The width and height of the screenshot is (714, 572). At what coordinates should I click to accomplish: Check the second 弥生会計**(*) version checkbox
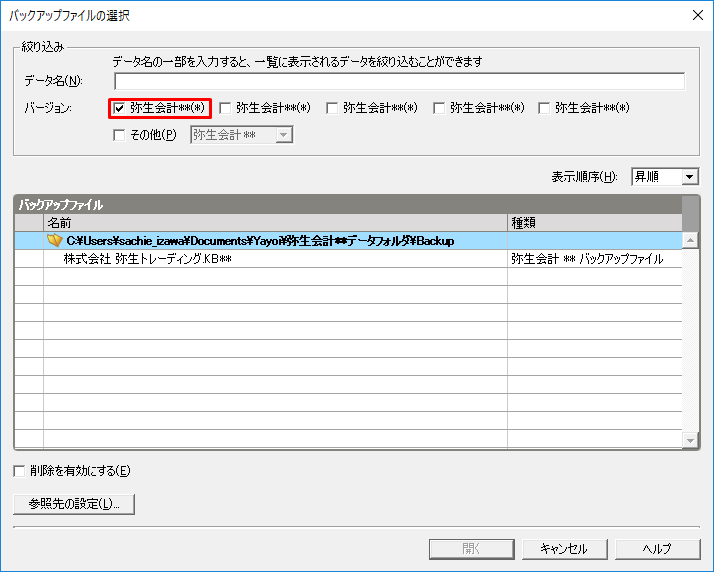pos(225,108)
